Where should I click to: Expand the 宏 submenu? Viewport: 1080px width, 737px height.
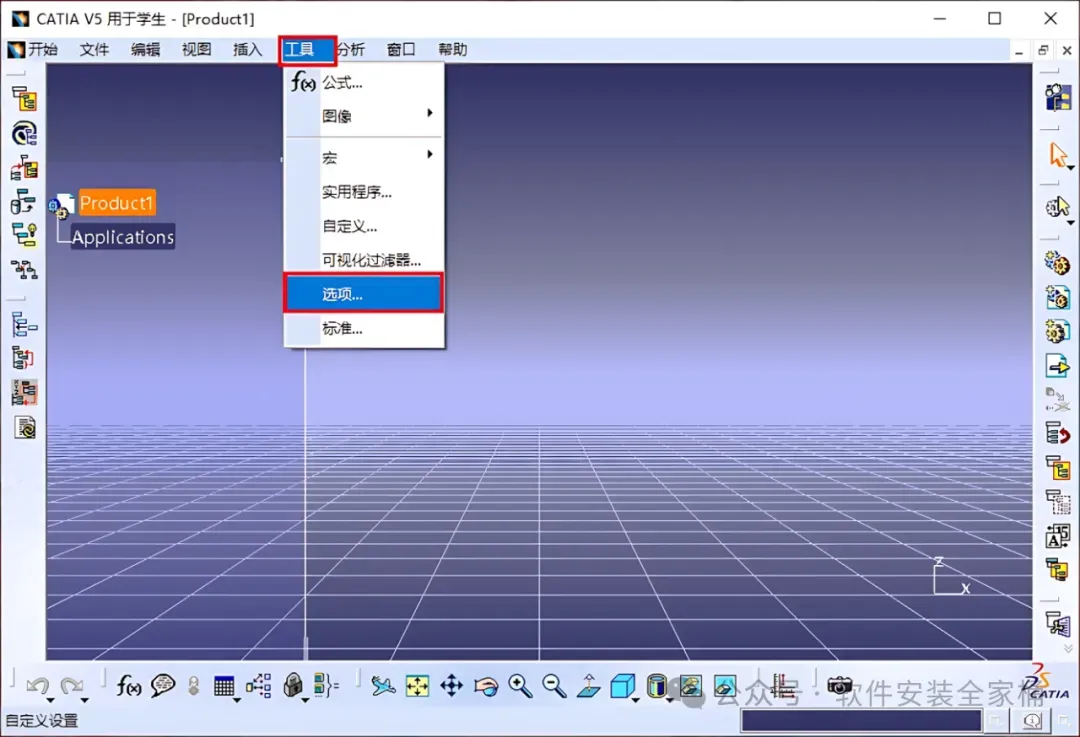[363, 158]
